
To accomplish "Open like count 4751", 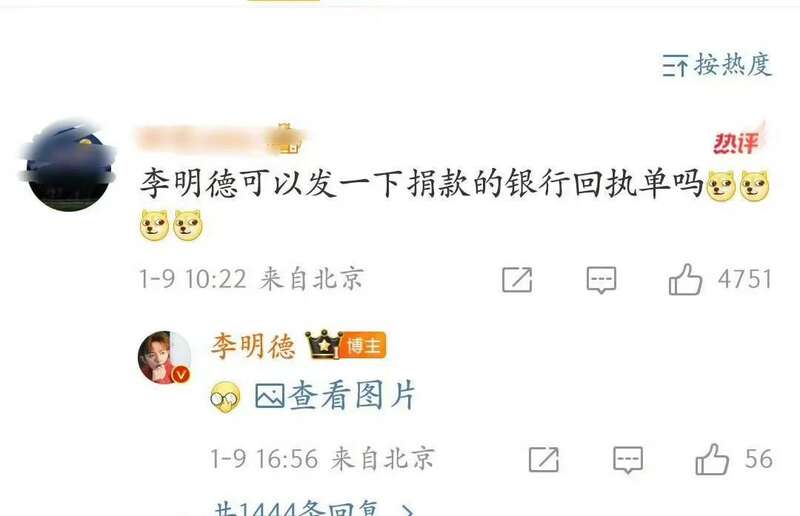I will tap(744, 279).
